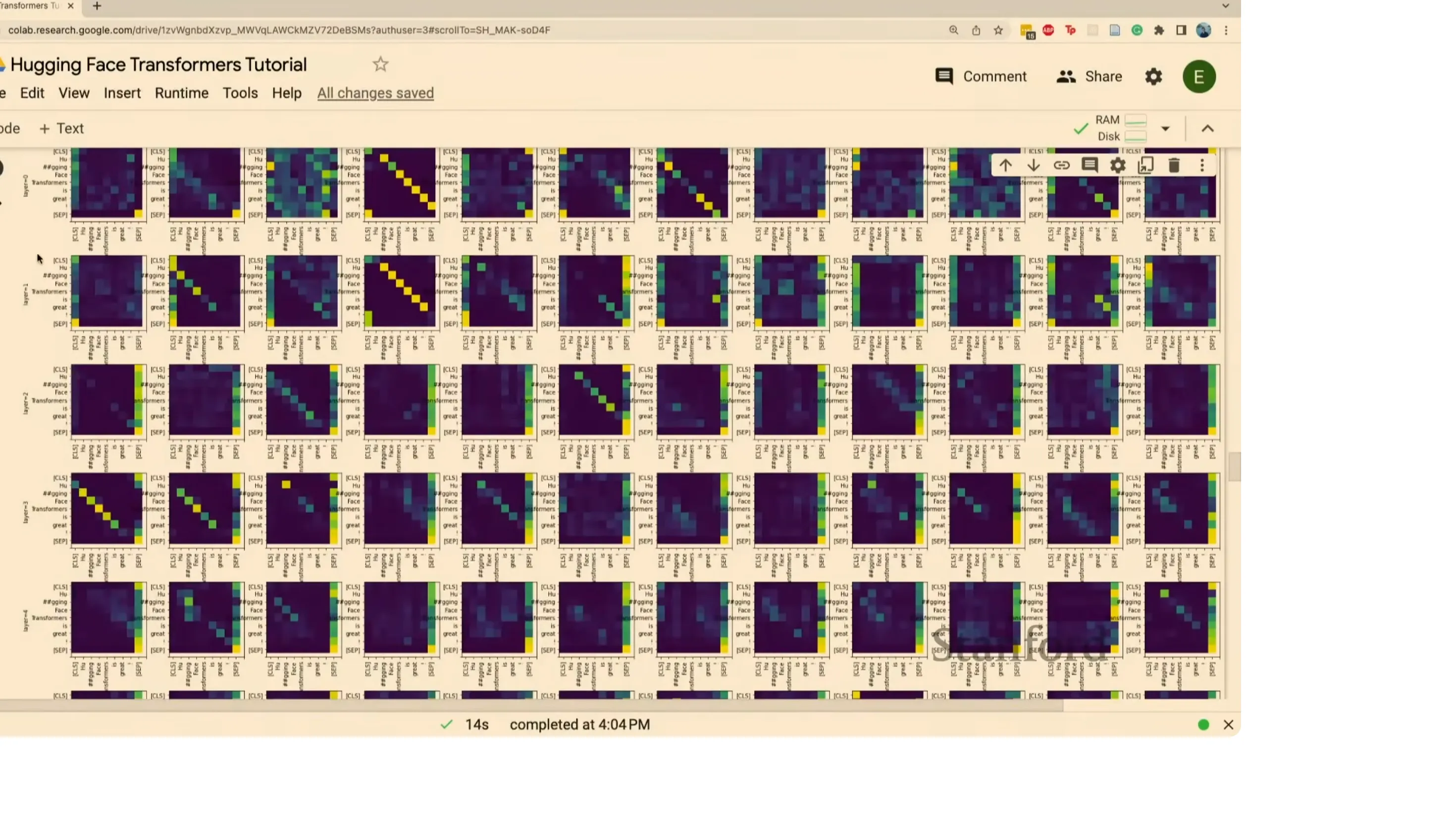Add a comment using the cell toolbar icon
The width and height of the screenshot is (1456, 819).
click(x=1090, y=165)
